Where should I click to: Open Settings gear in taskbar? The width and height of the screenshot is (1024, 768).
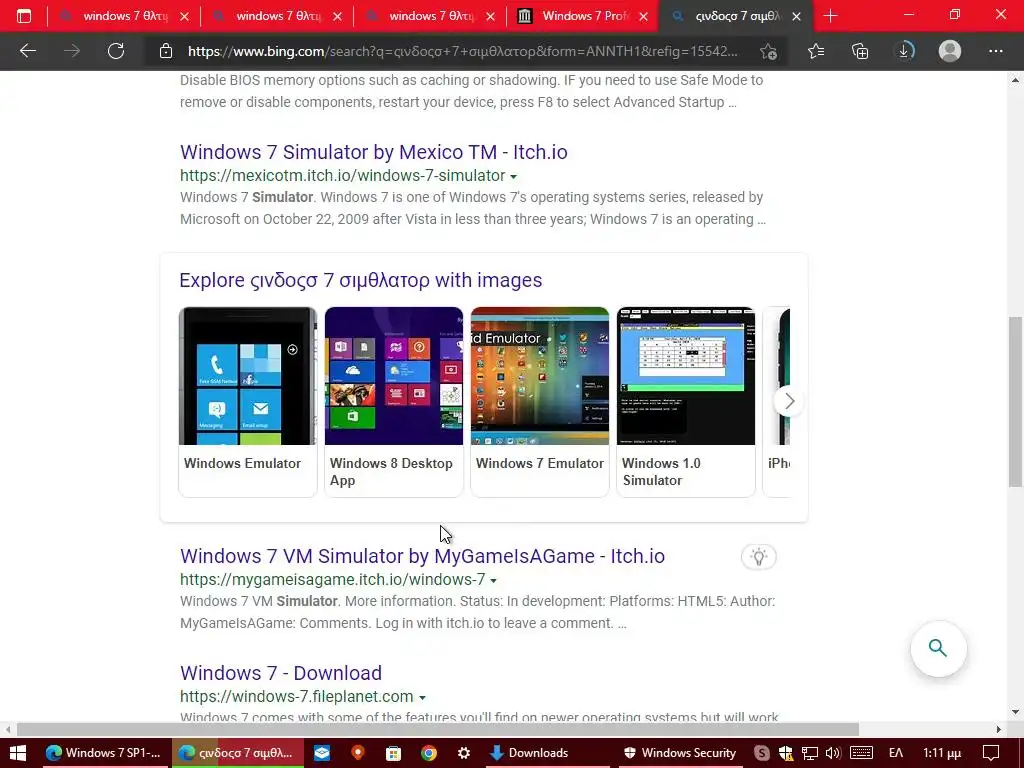[464, 753]
